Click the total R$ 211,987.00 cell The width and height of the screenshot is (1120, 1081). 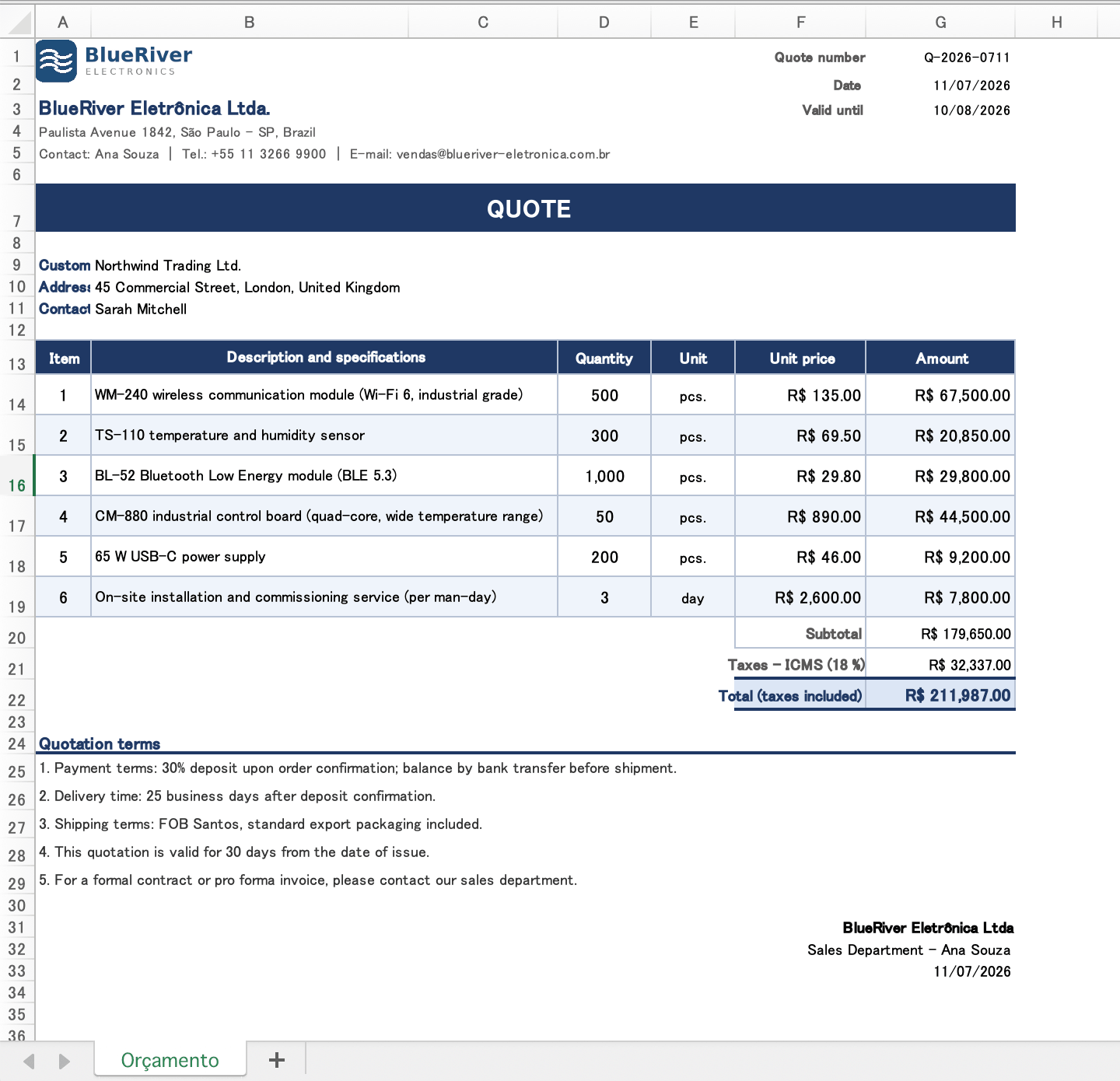pos(940,695)
